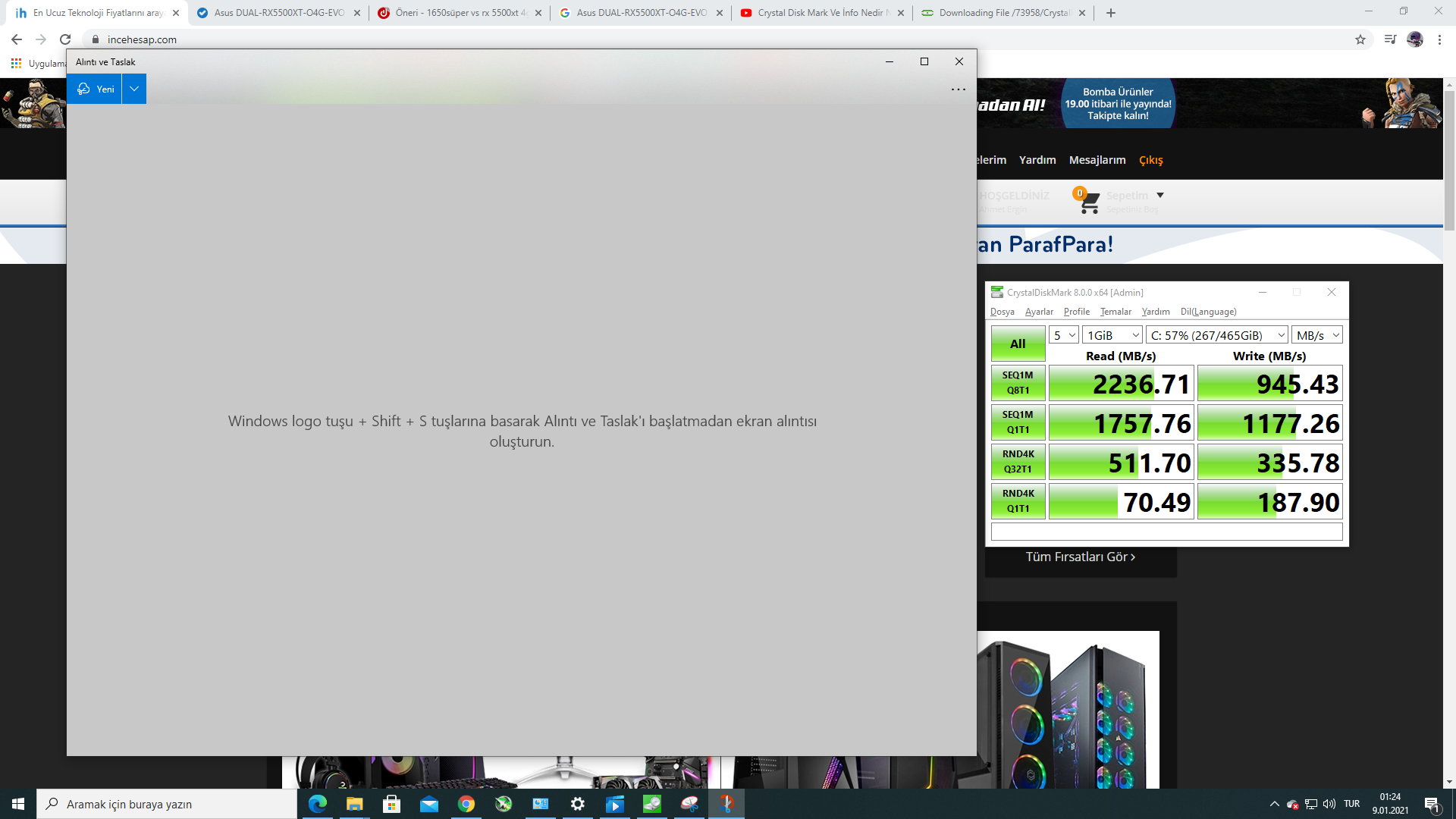Open CrystalDiskMark taskbar icon
This screenshot has height=819, width=1456.
point(652,804)
